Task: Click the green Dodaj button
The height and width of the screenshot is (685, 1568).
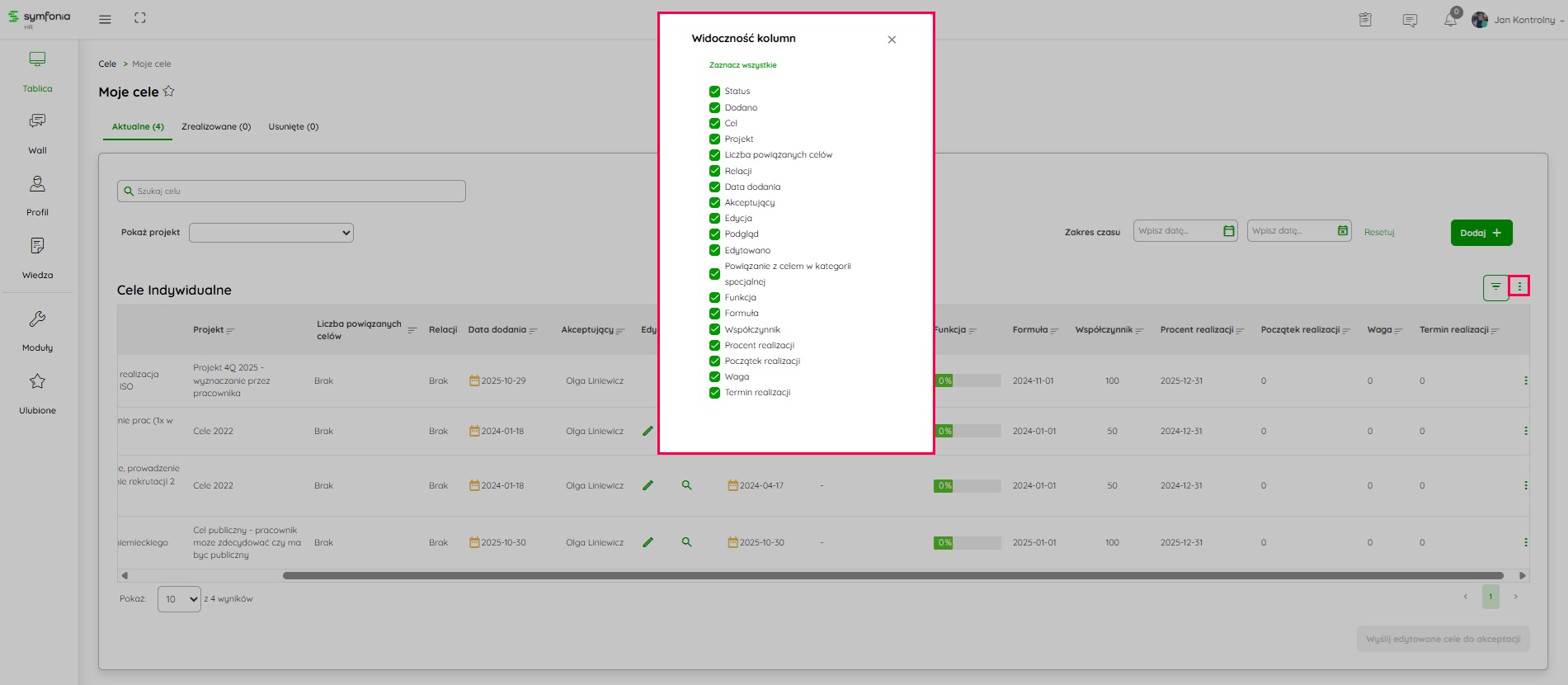Action: (x=1481, y=233)
